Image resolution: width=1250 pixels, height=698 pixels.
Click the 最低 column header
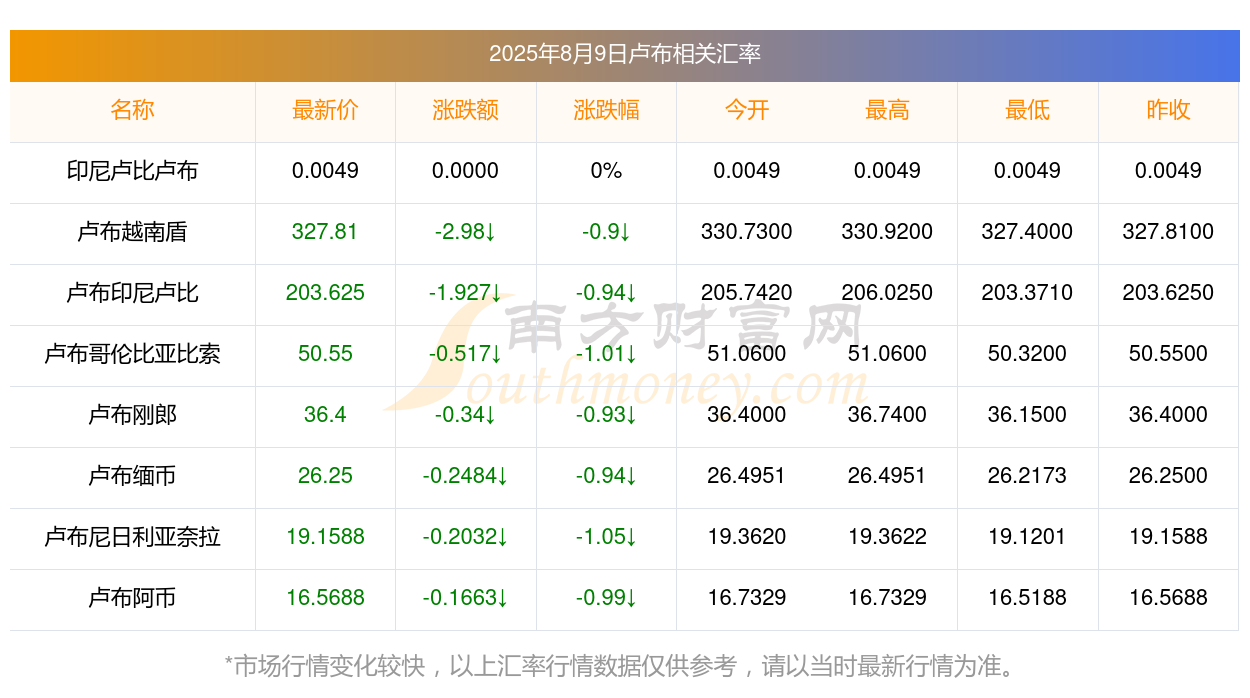(x=1028, y=110)
